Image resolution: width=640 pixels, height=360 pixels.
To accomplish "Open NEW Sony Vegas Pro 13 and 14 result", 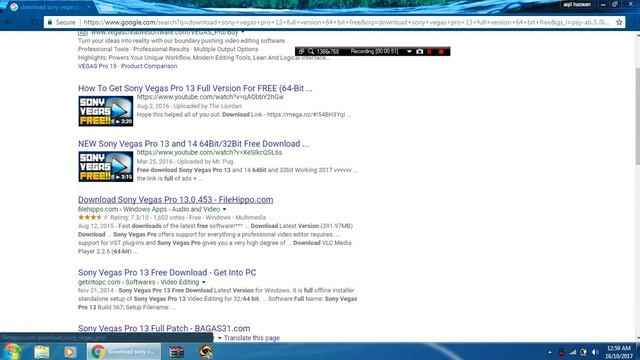I will pyautogui.click(x=193, y=144).
